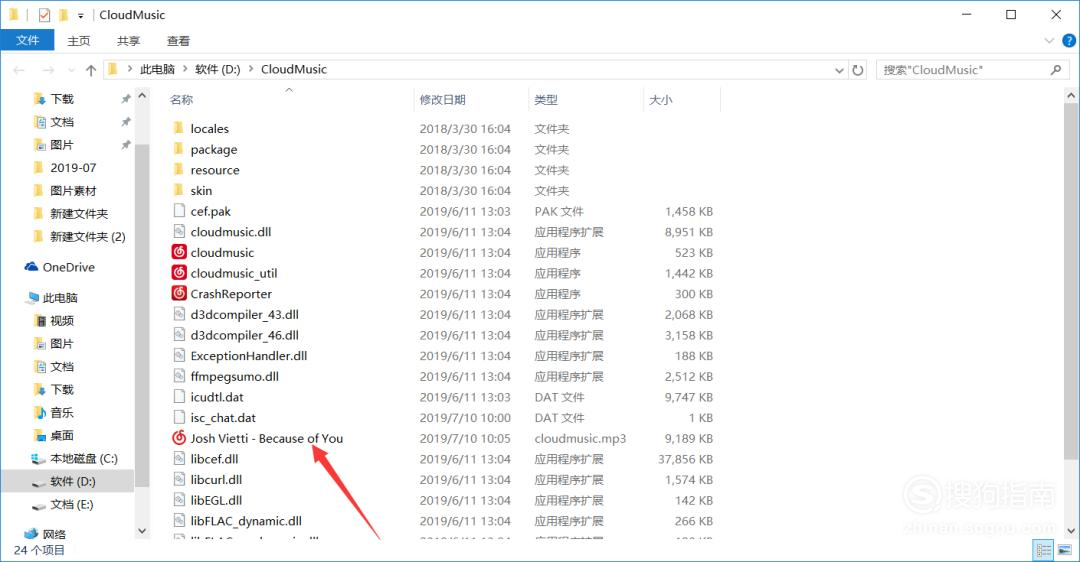The height and width of the screenshot is (562, 1080).
Task: Select the cloudmusic.dll file icon
Action: pos(179,231)
